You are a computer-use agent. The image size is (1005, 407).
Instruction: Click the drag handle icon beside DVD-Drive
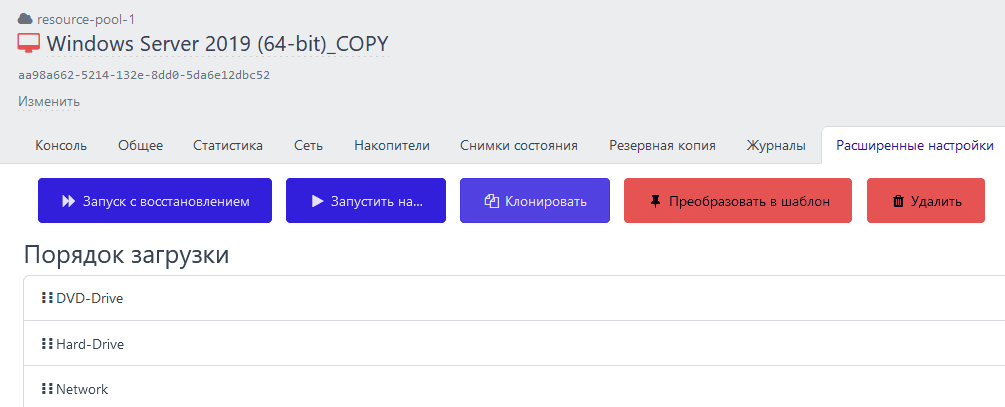click(x=46, y=298)
